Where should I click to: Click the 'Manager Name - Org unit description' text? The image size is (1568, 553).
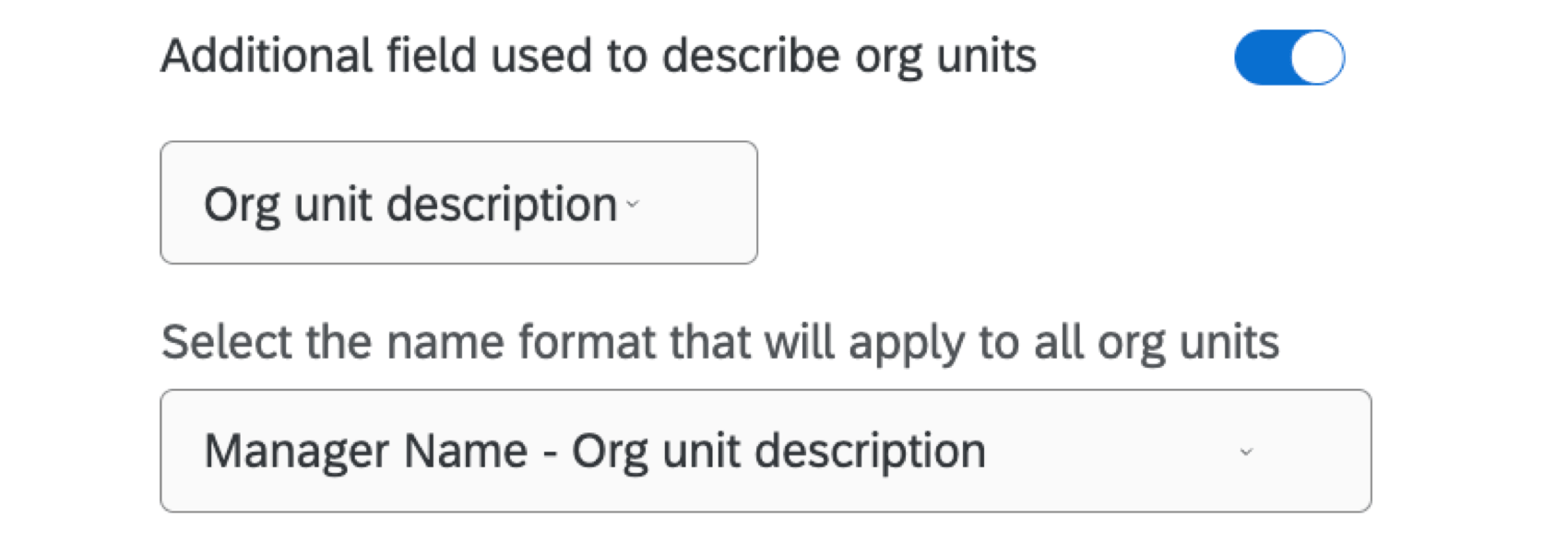[x=595, y=451]
